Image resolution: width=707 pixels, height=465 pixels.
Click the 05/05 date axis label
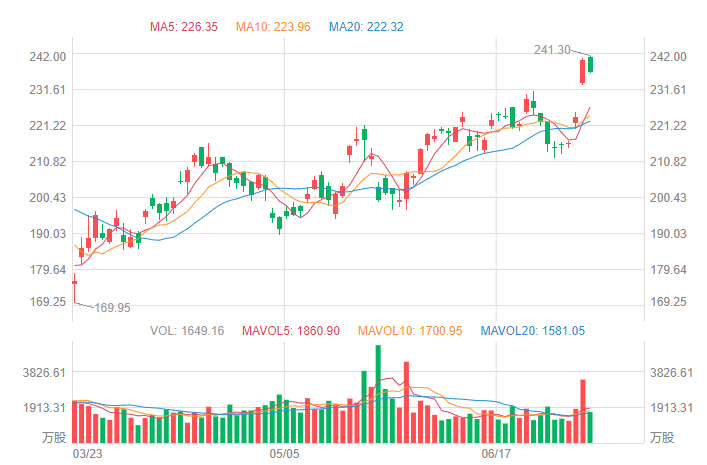tap(285, 453)
